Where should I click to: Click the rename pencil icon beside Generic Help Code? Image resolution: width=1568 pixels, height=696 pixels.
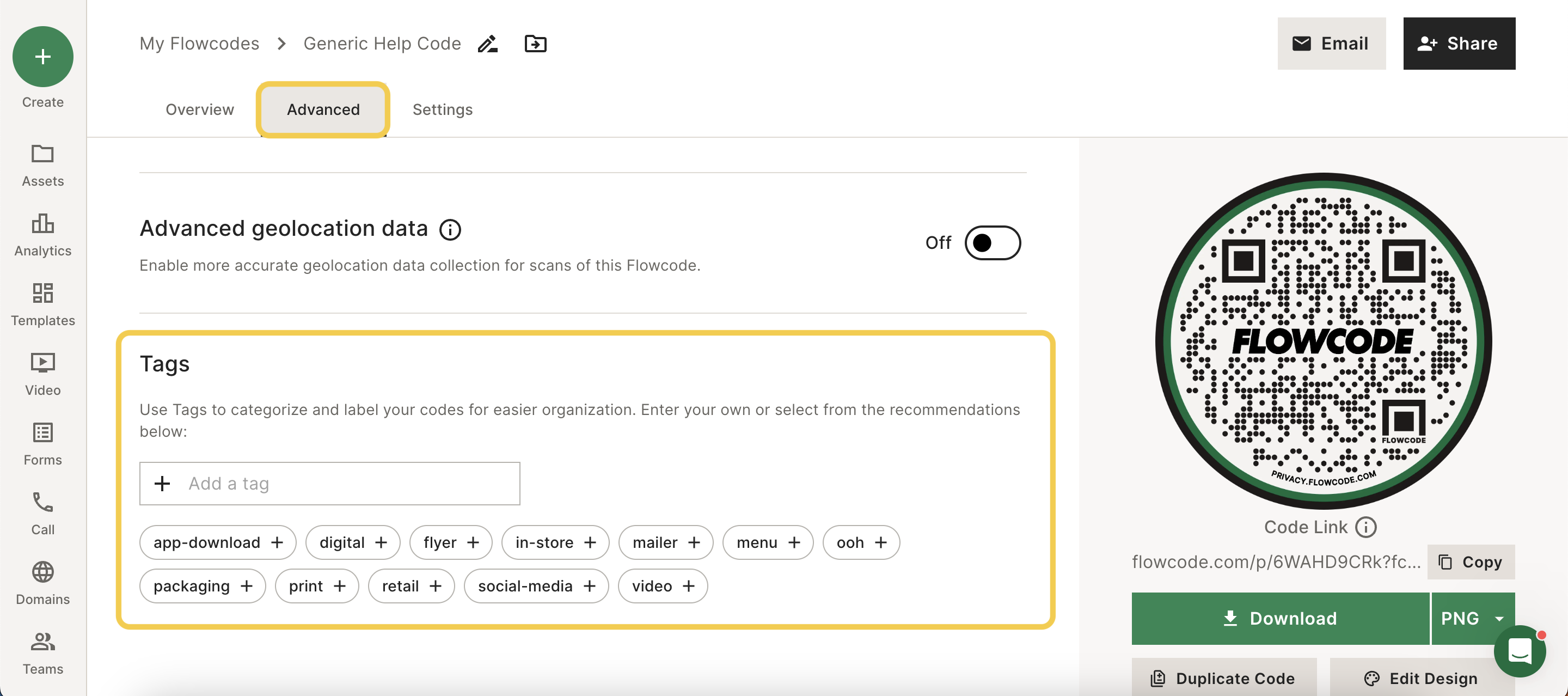(x=488, y=44)
